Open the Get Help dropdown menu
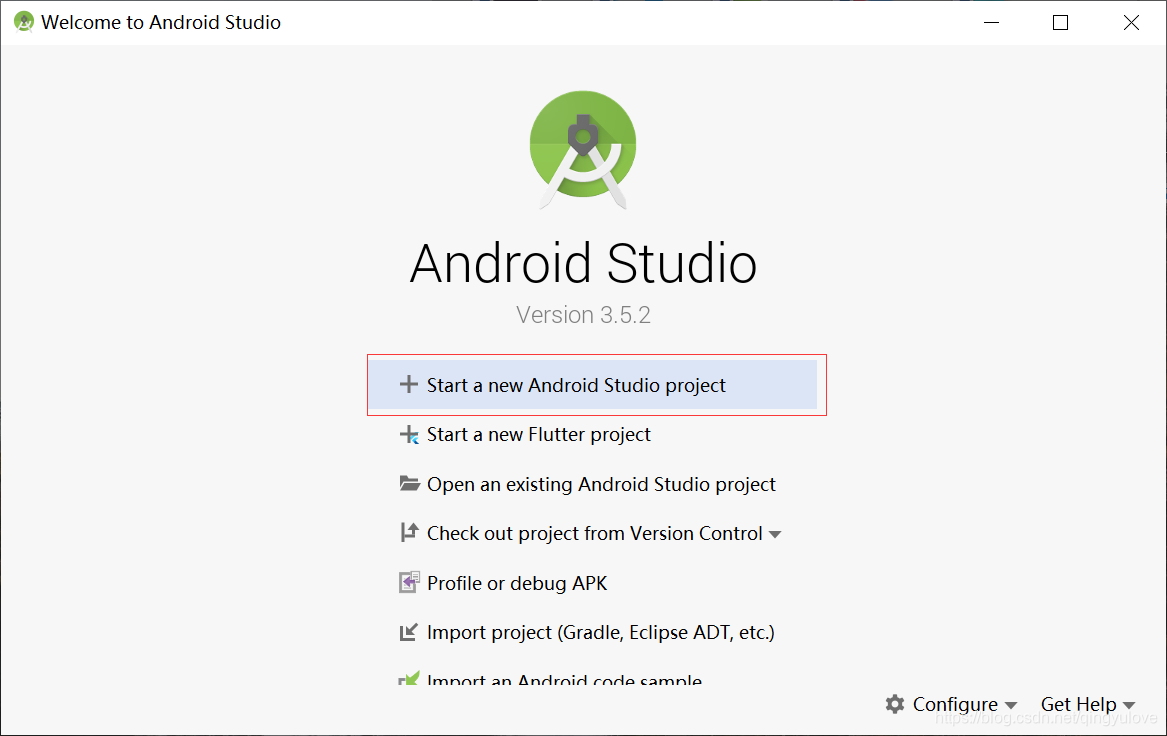The width and height of the screenshot is (1167, 736). (1088, 704)
